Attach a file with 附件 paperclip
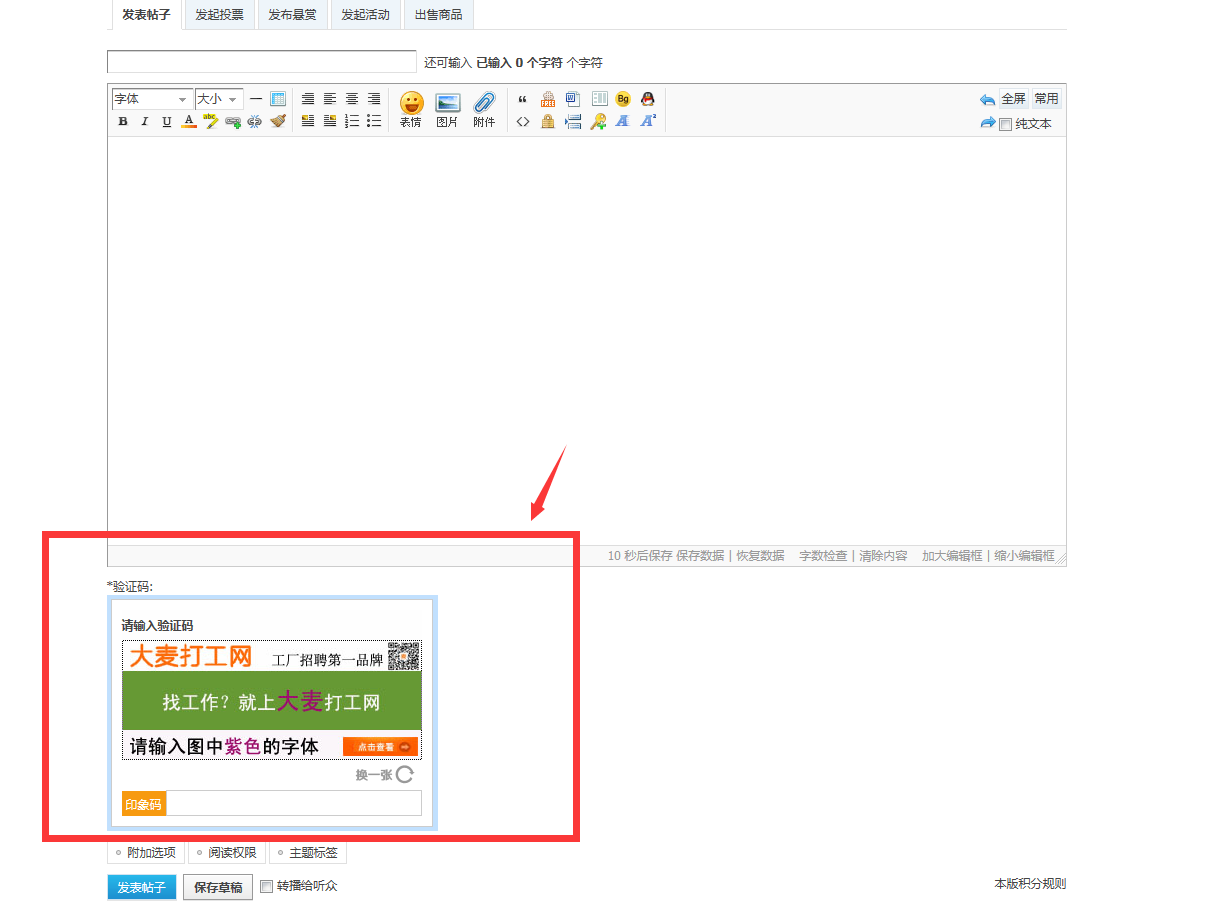This screenshot has height=911, width=1211. pyautogui.click(x=484, y=109)
